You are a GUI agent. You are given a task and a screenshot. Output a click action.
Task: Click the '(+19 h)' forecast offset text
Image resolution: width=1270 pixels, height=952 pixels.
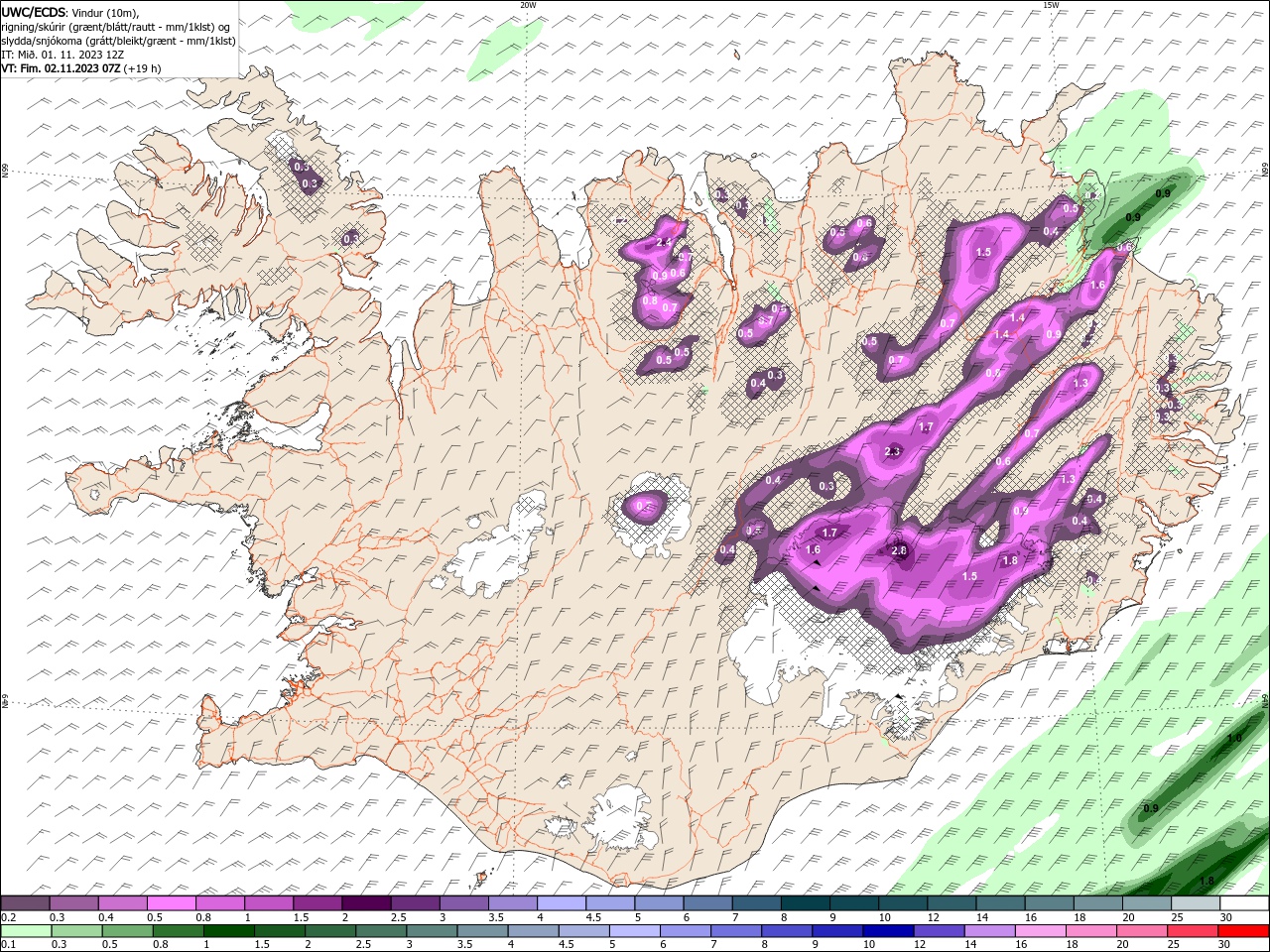[143, 68]
